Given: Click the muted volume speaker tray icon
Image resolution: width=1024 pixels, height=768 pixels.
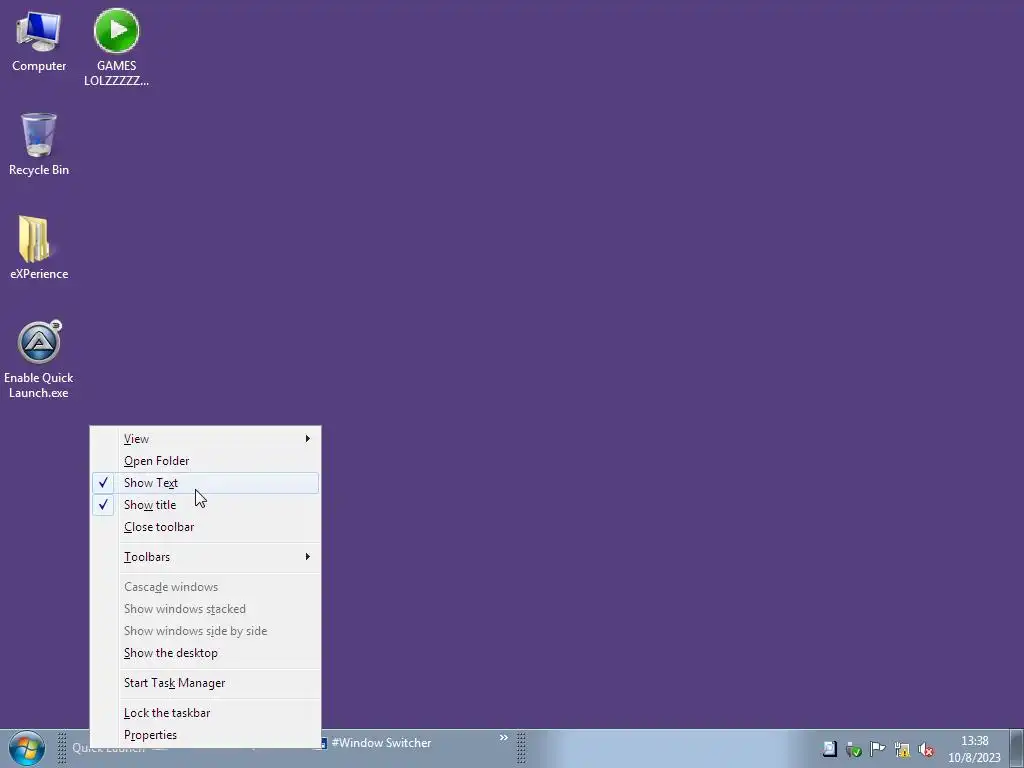Looking at the screenshot, I should [x=926, y=749].
